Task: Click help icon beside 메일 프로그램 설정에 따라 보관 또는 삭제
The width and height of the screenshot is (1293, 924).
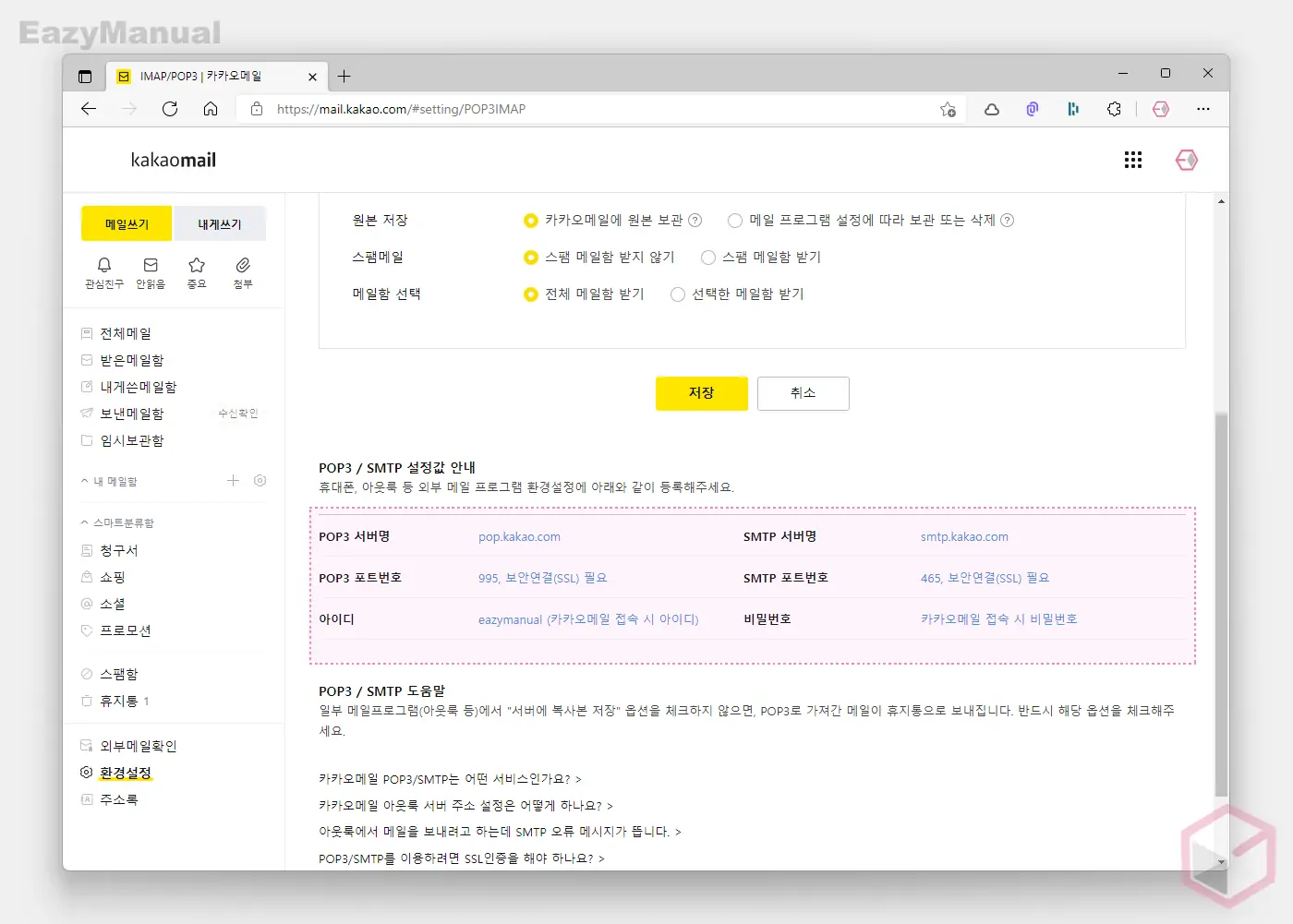Action: click(x=1008, y=221)
